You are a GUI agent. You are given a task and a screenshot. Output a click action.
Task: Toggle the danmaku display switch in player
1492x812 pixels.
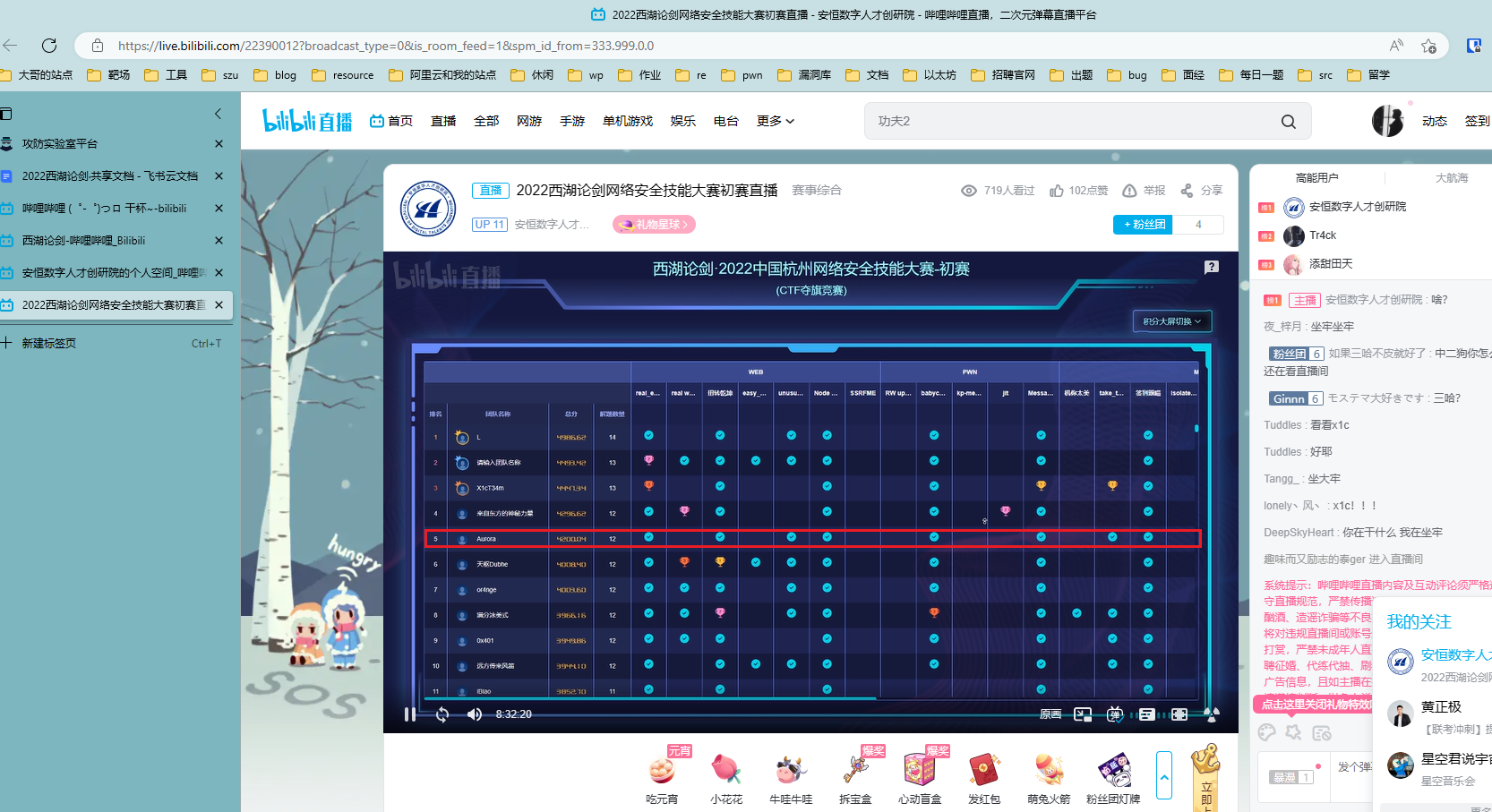pos(1115,714)
